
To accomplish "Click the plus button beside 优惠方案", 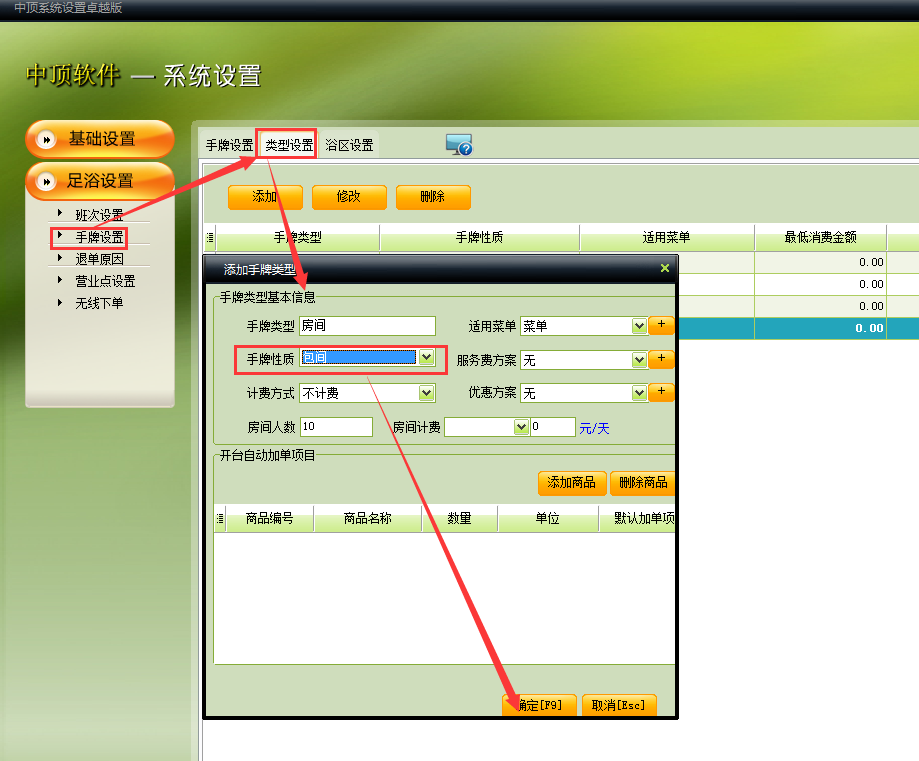I will [661, 391].
